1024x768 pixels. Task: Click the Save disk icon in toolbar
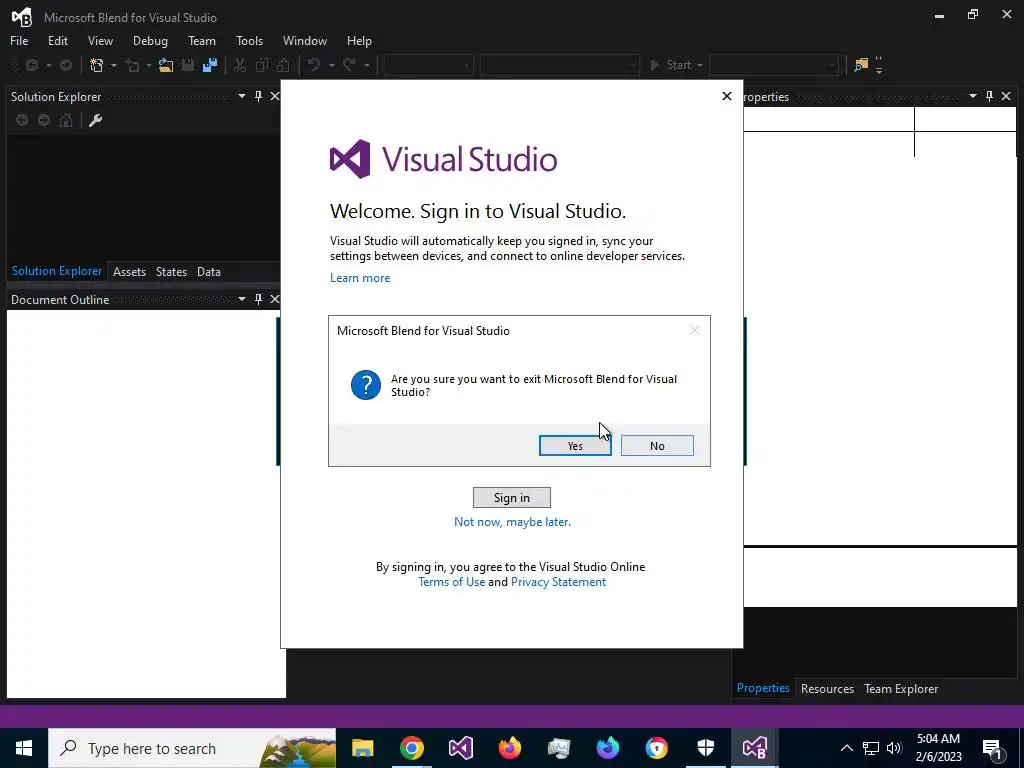(x=188, y=65)
